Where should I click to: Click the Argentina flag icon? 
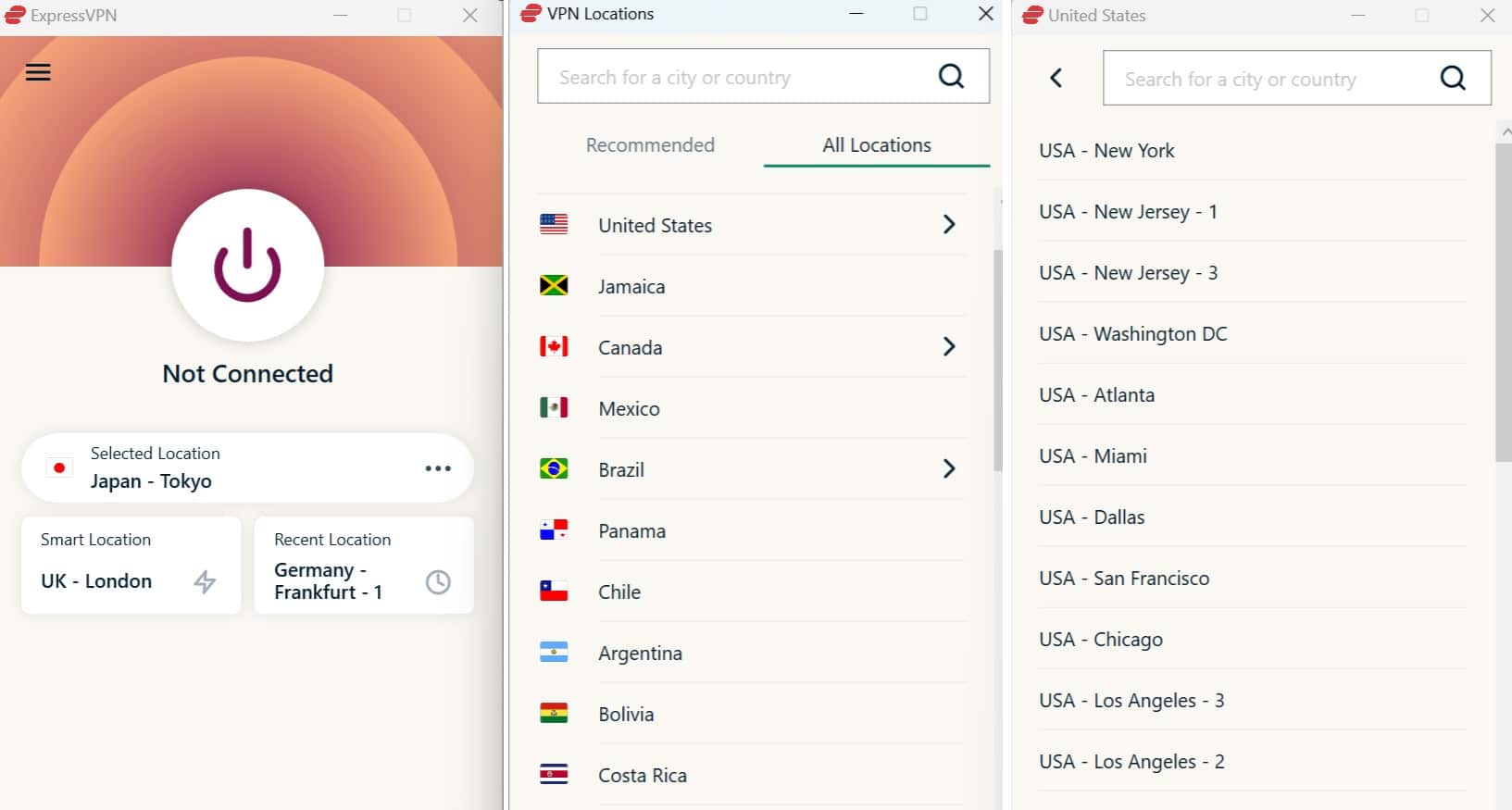click(554, 652)
